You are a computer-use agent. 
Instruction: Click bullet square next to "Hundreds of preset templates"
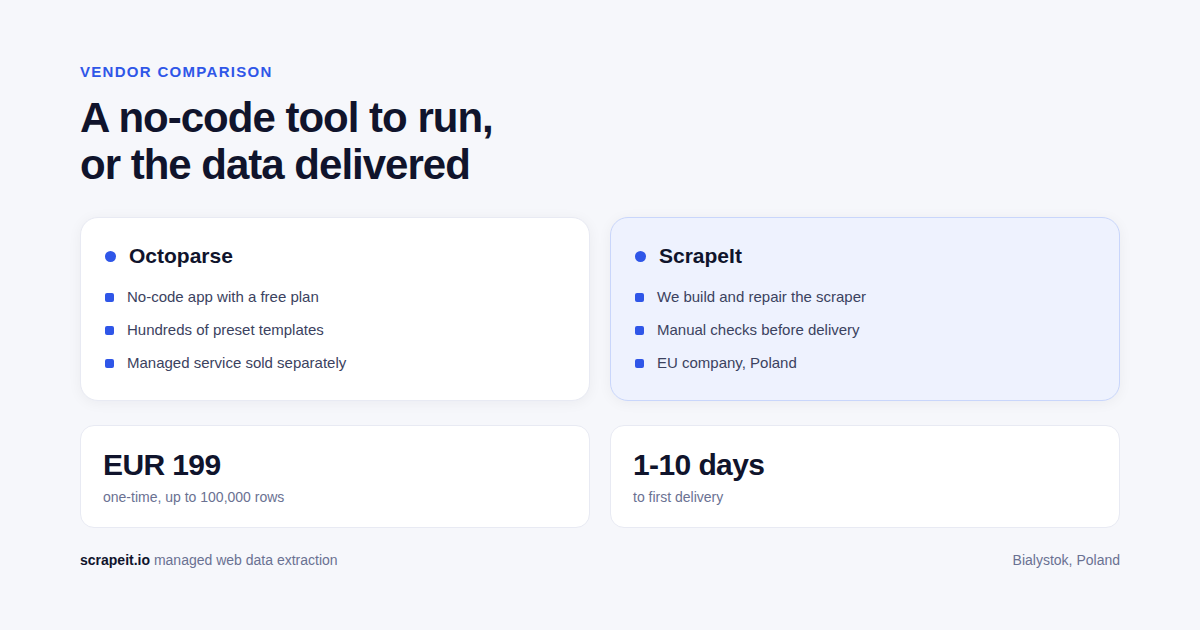click(109, 330)
